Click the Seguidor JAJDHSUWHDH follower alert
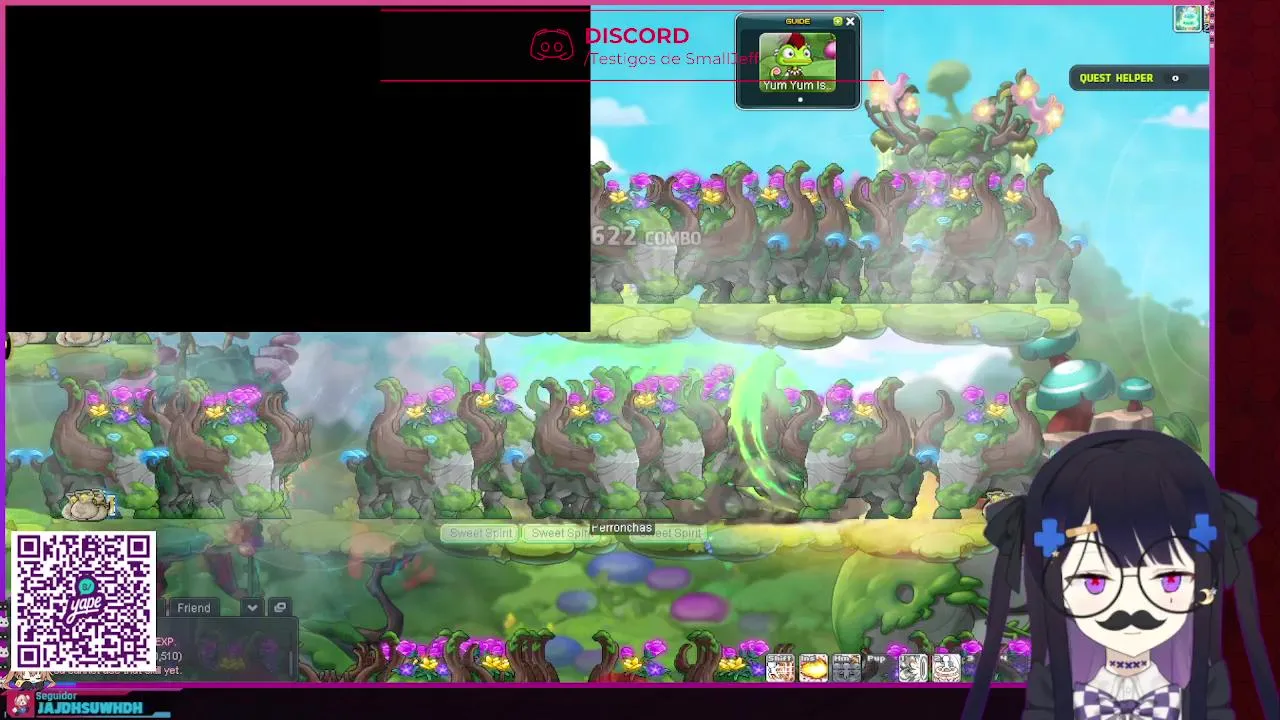The image size is (1280, 720). pyautogui.click(x=90, y=703)
